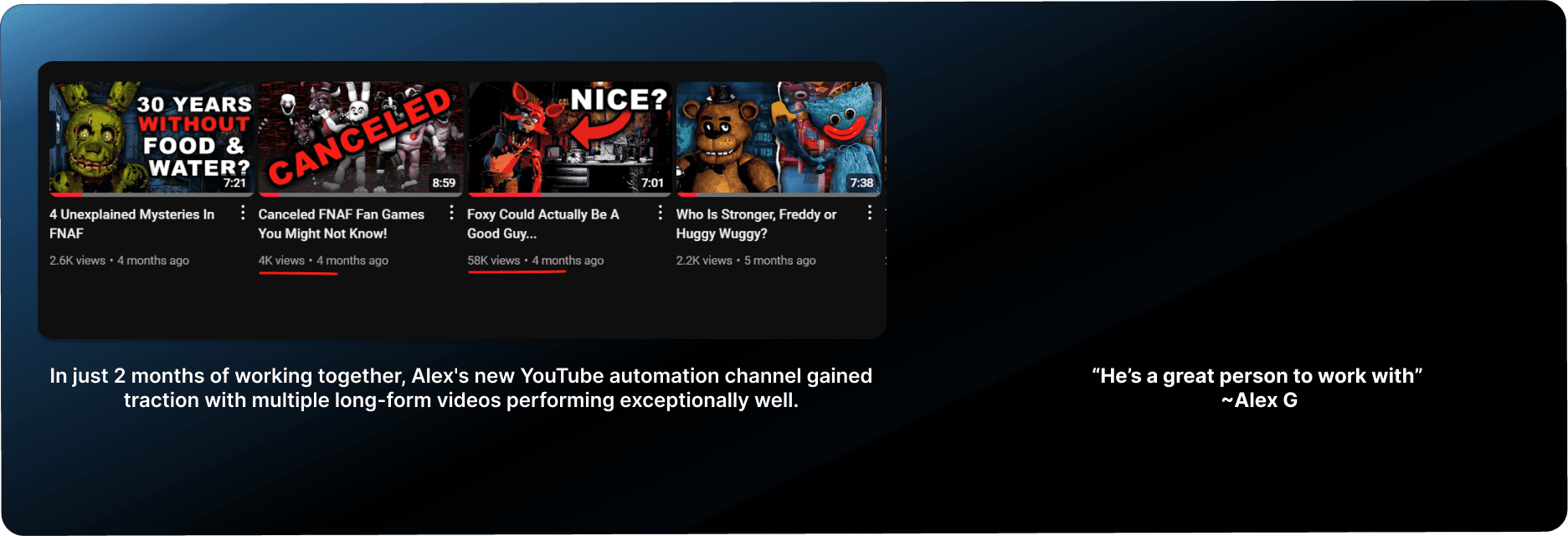Click the '58K views • 4 months ago' text
Viewport: 1568px width, 536px height.
536,260
